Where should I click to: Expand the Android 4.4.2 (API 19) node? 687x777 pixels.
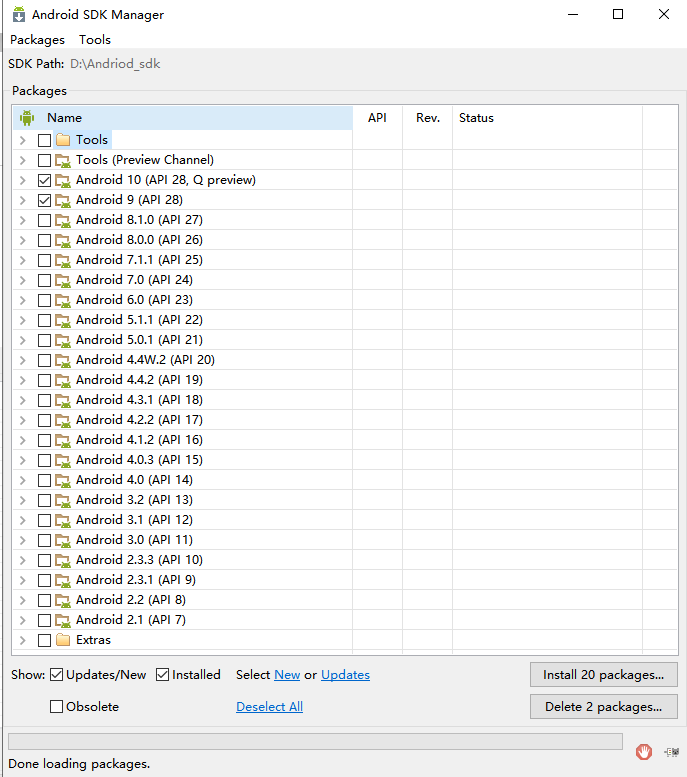pos(23,380)
